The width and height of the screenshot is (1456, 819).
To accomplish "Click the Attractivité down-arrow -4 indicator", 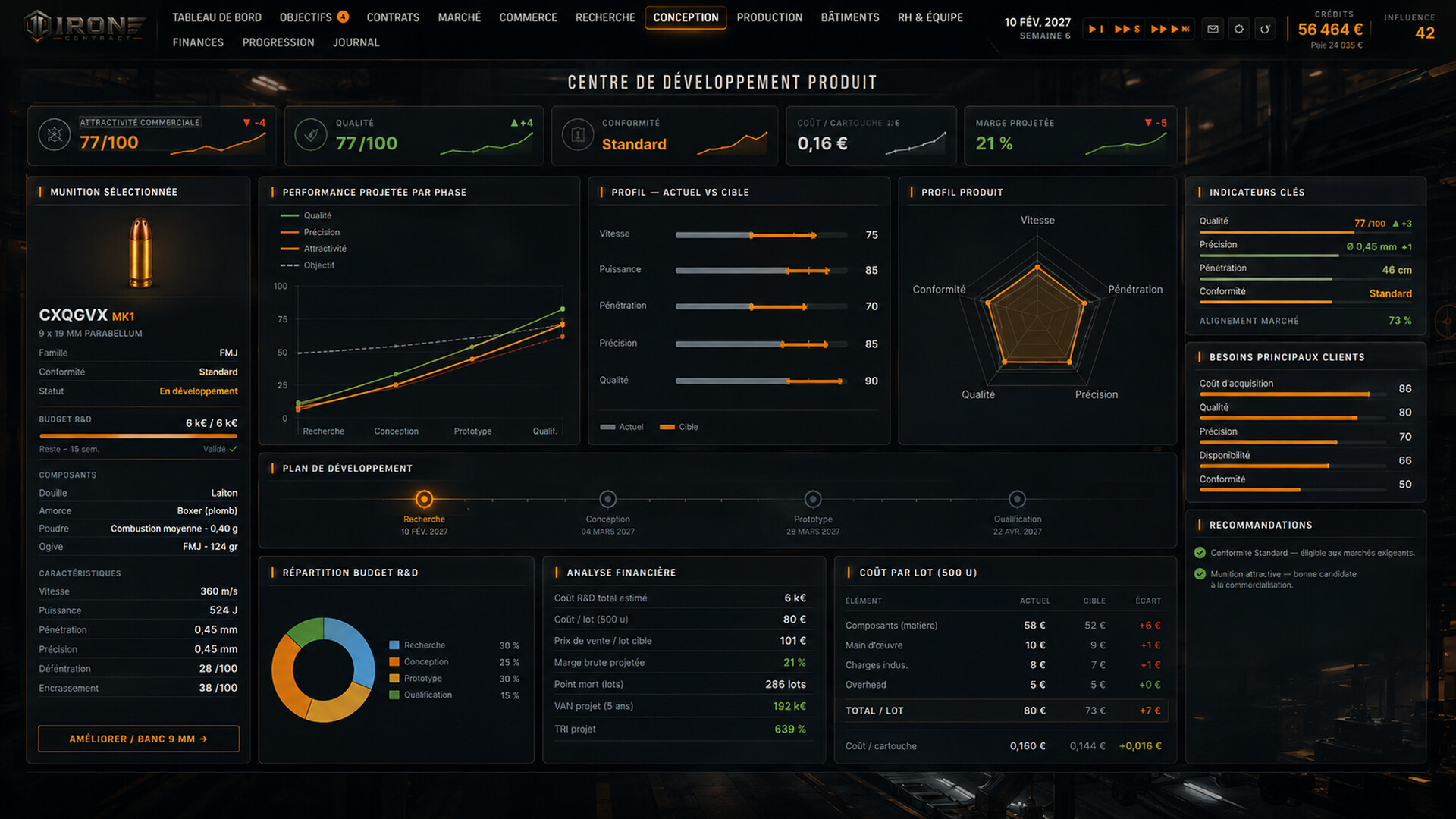I will 254,122.
